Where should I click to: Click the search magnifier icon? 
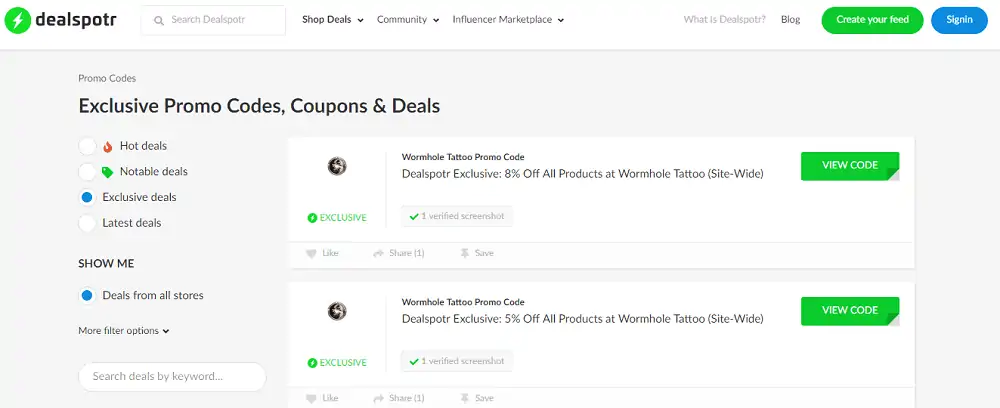158,20
